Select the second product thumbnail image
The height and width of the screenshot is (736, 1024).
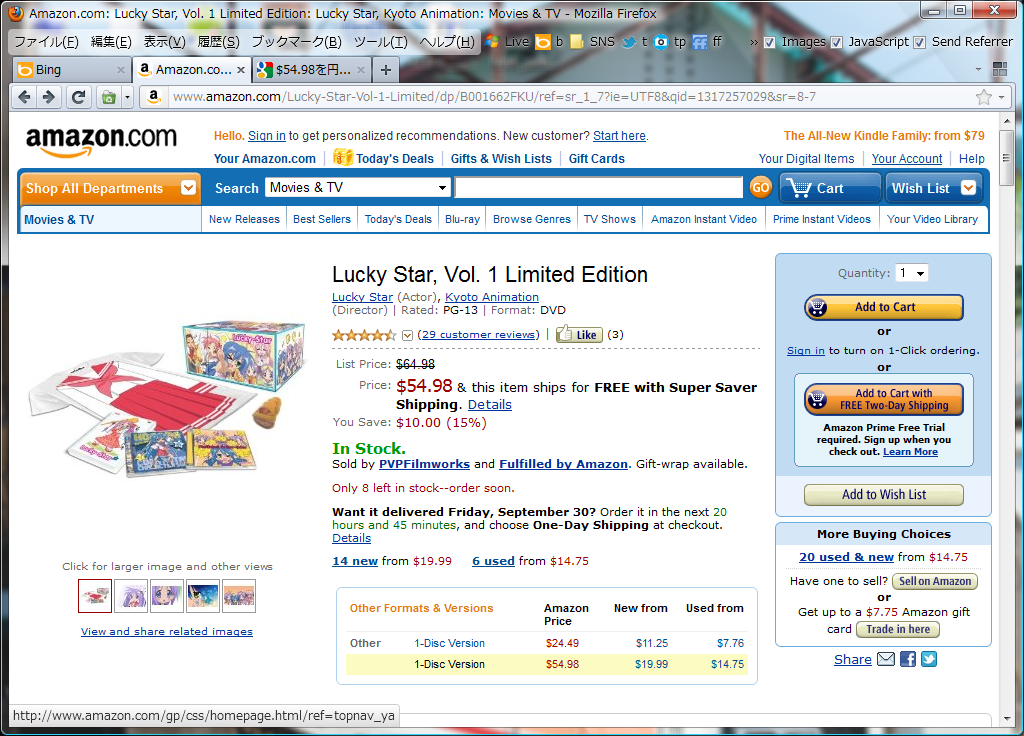tap(131, 596)
